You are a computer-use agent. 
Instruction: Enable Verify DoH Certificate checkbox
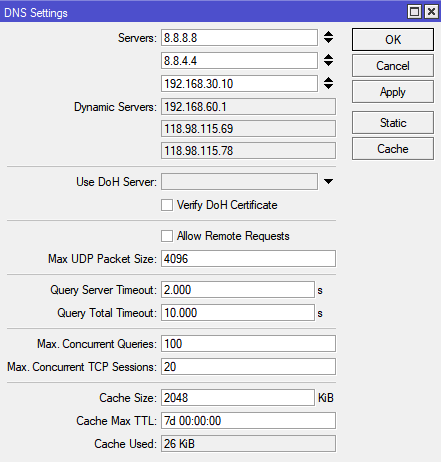167,205
